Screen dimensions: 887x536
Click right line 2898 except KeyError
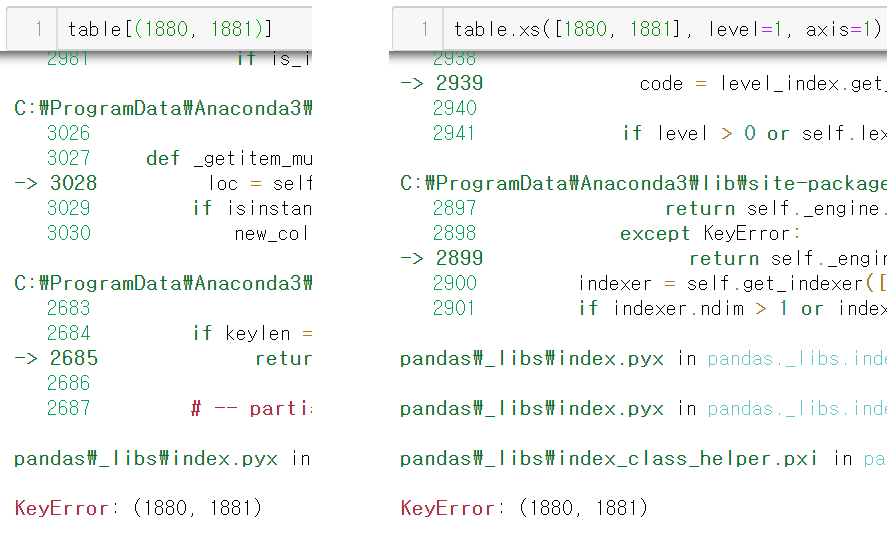coord(617,233)
